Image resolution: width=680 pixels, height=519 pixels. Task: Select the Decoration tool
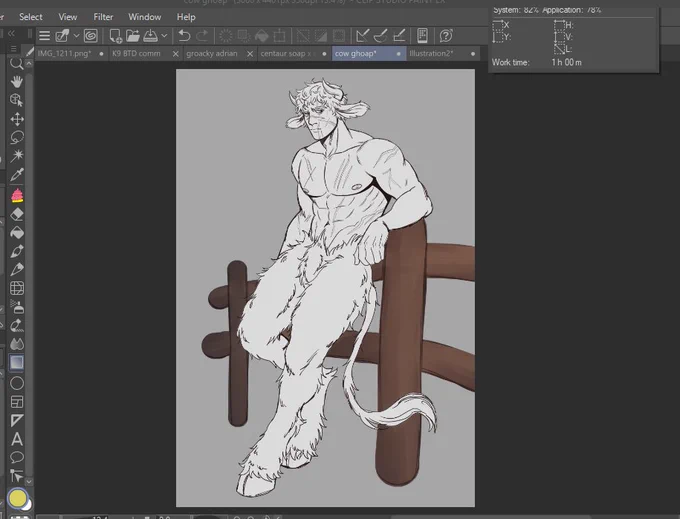16,325
